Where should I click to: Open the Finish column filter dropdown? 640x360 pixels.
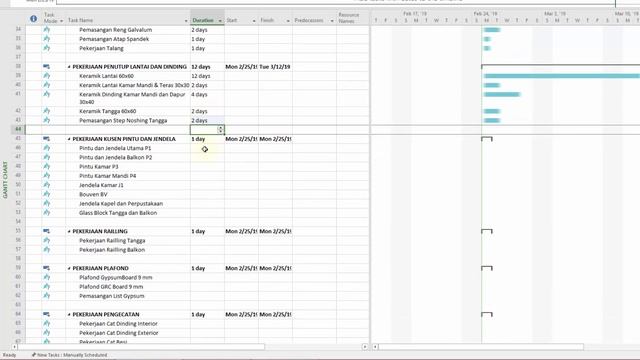tap(288, 21)
